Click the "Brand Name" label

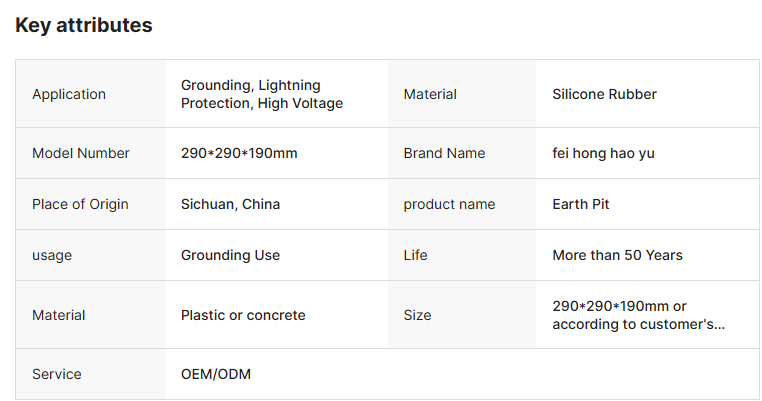444,153
